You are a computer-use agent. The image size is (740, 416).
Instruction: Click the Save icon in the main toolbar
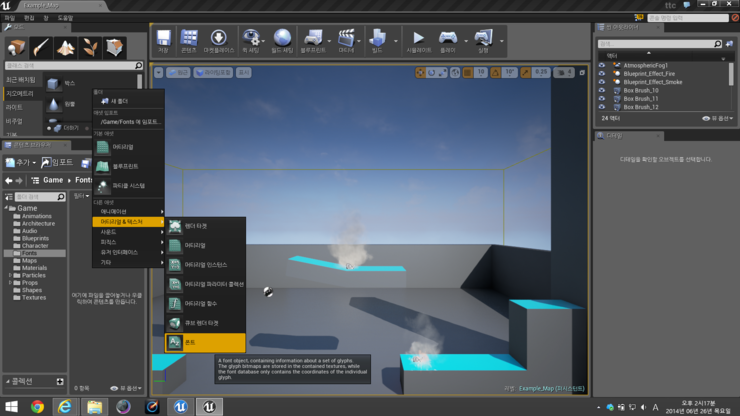163,41
